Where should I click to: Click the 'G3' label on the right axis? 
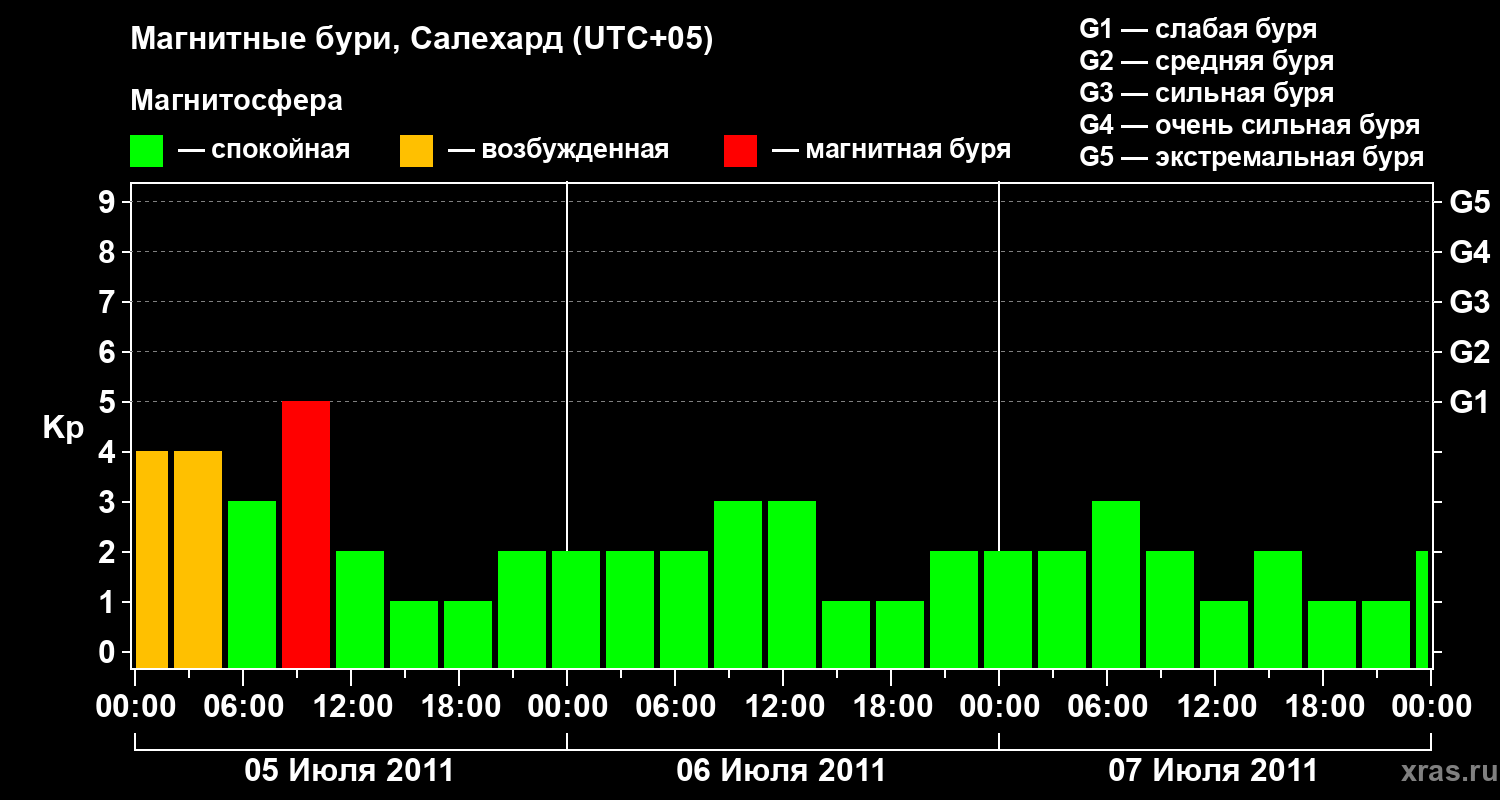click(x=1470, y=302)
